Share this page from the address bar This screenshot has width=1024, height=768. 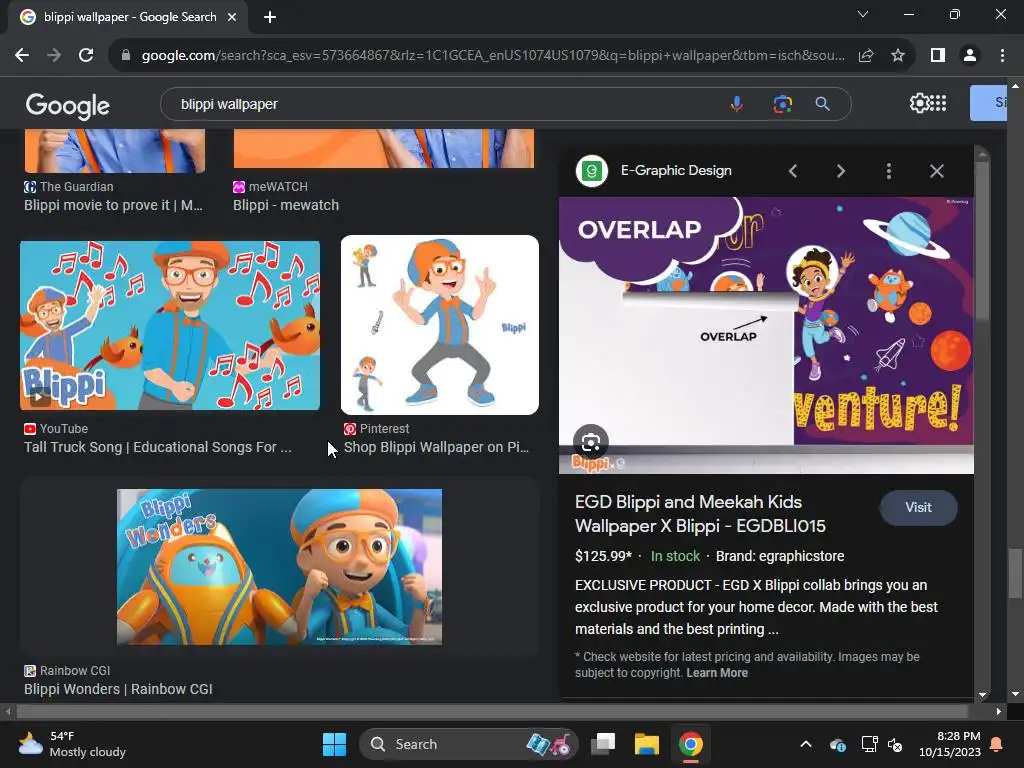point(866,56)
